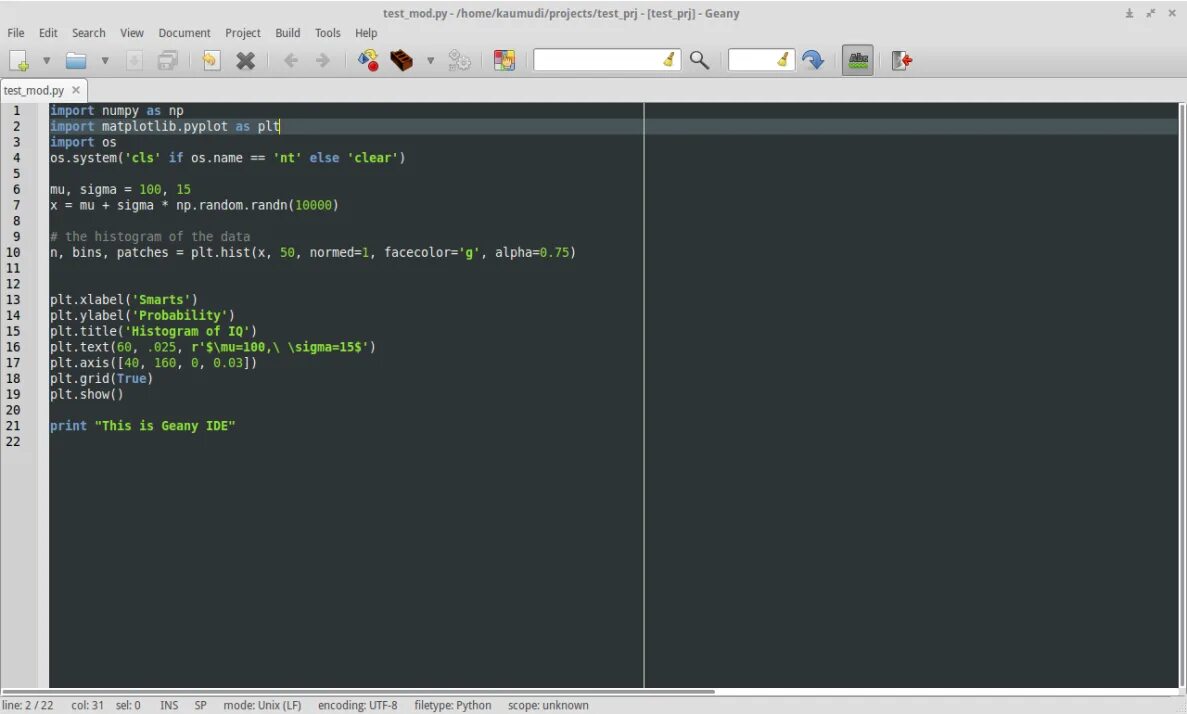Screen dimensions: 1187x714
Task: Click the 'mu, sigma = 100, 15' line
Action: click(x=120, y=189)
